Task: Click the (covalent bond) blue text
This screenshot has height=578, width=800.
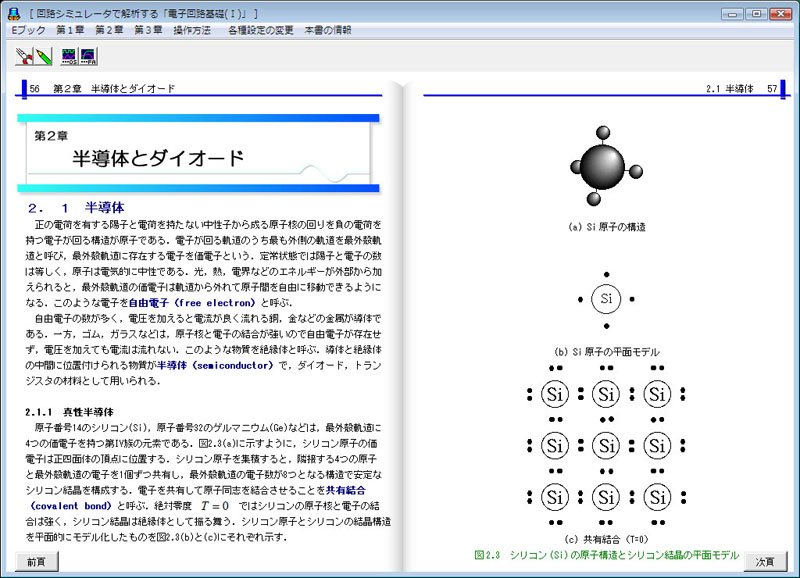Action: [71, 506]
